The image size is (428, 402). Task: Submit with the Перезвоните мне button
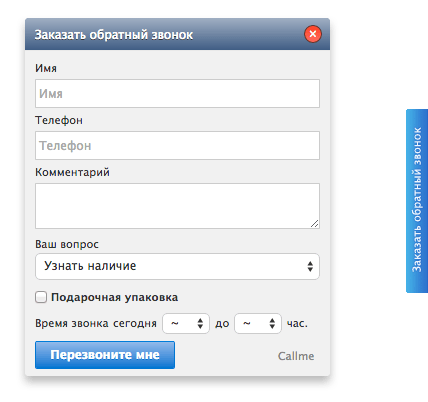(x=105, y=355)
